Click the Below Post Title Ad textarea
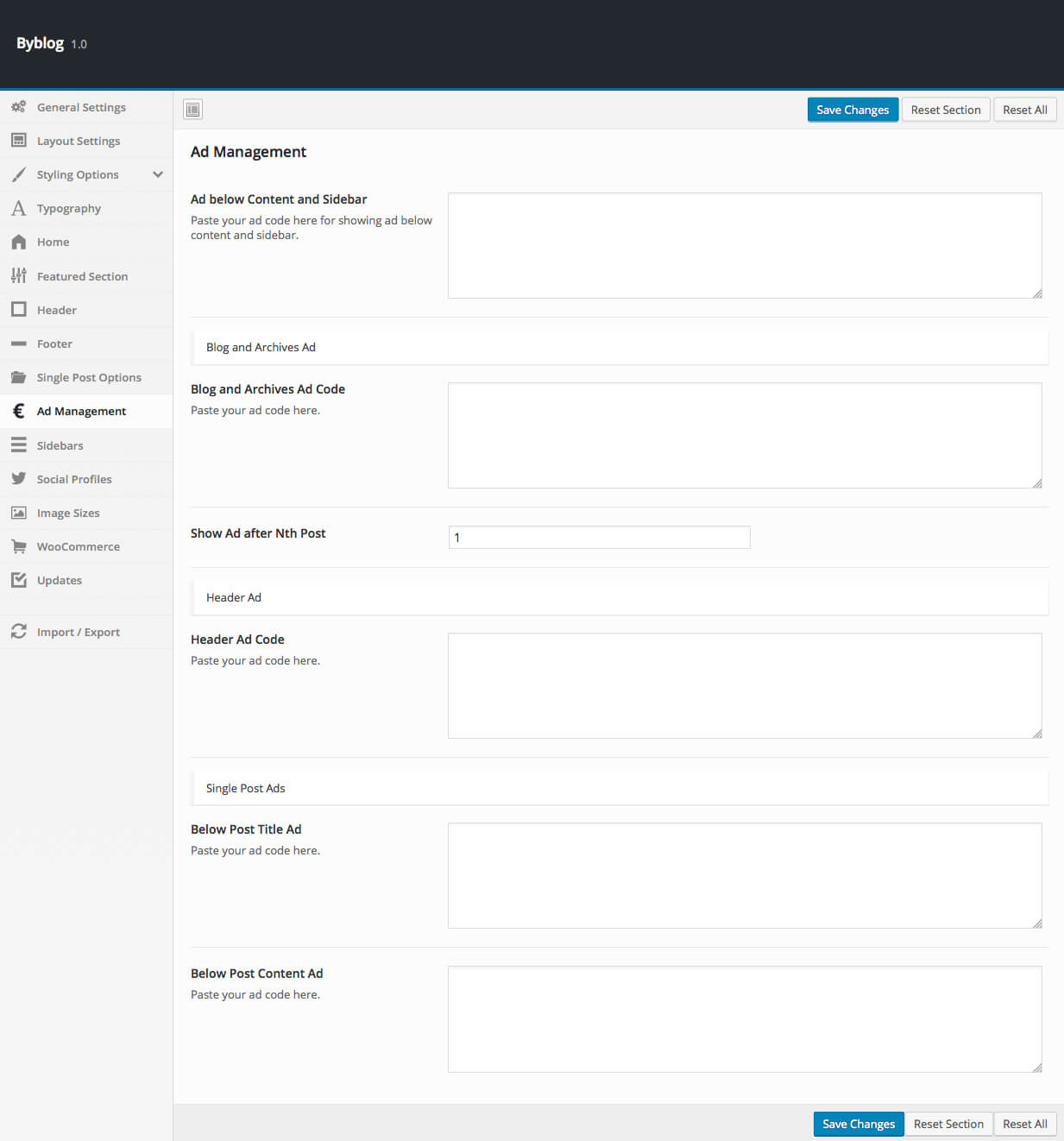Viewport: 1064px width, 1141px height. click(x=744, y=875)
